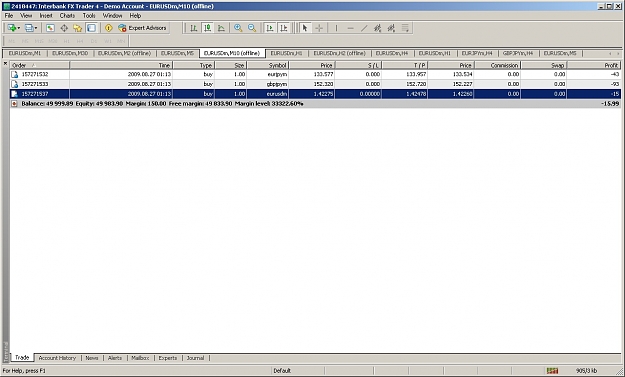Select the M1 timeframe button
Screen dimensions: 625x377
coord(11,41)
